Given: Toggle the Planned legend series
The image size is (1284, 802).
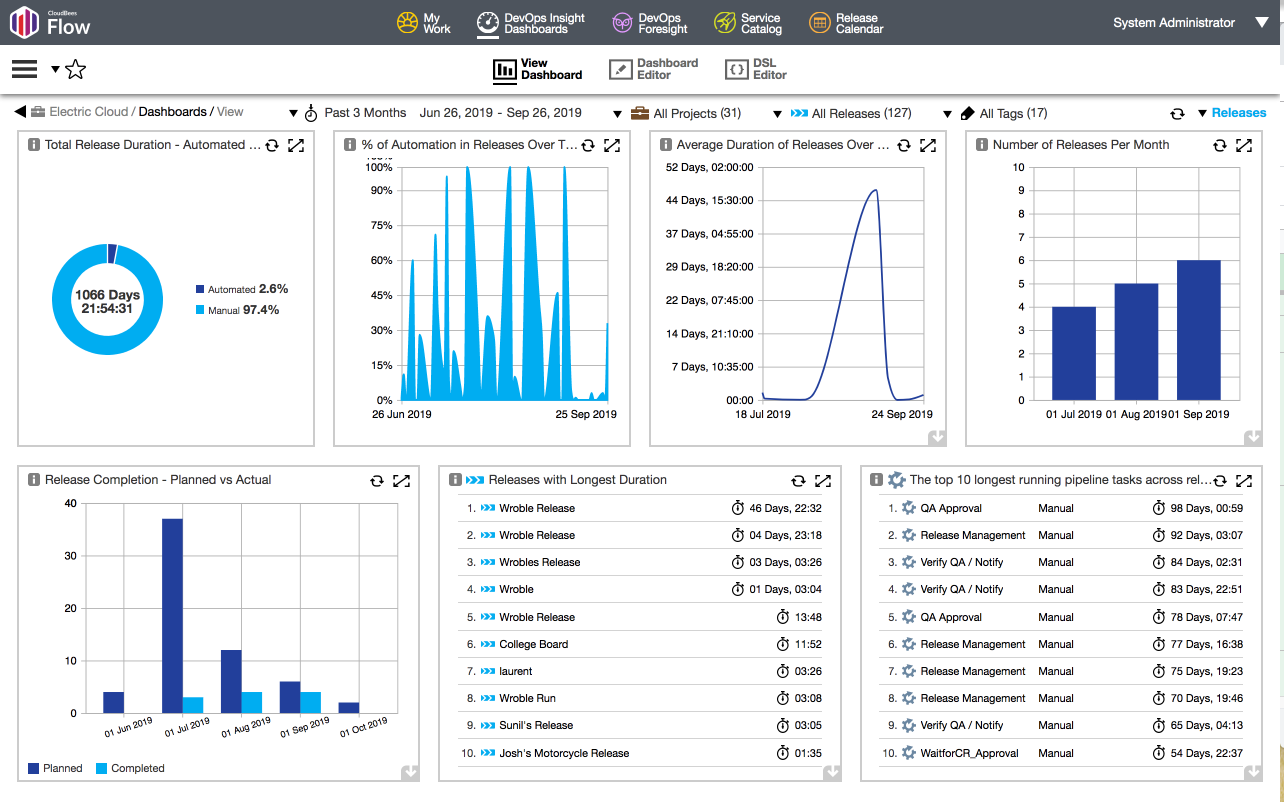Looking at the screenshot, I should 55,768.
